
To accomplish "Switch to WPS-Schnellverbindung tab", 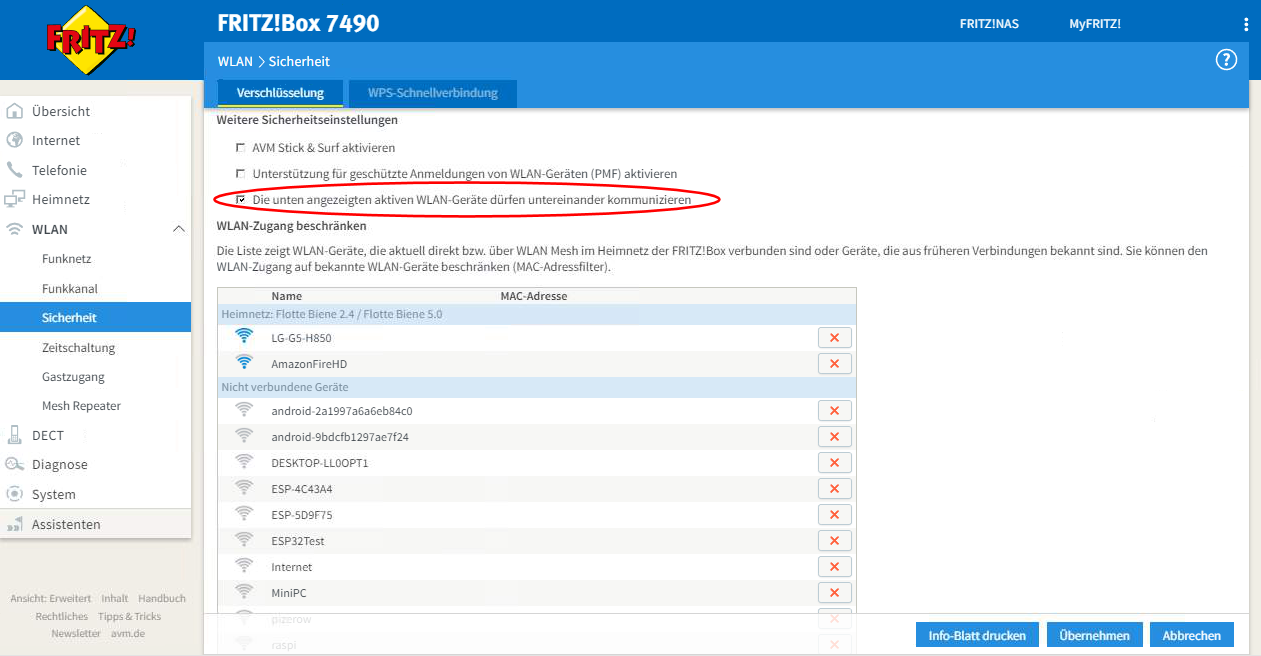I will pyautogui.click(x=433, y=93).
